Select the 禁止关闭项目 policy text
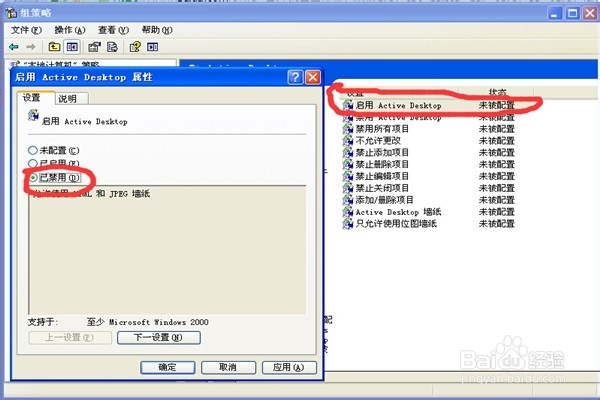 click(x=382, y=188)
